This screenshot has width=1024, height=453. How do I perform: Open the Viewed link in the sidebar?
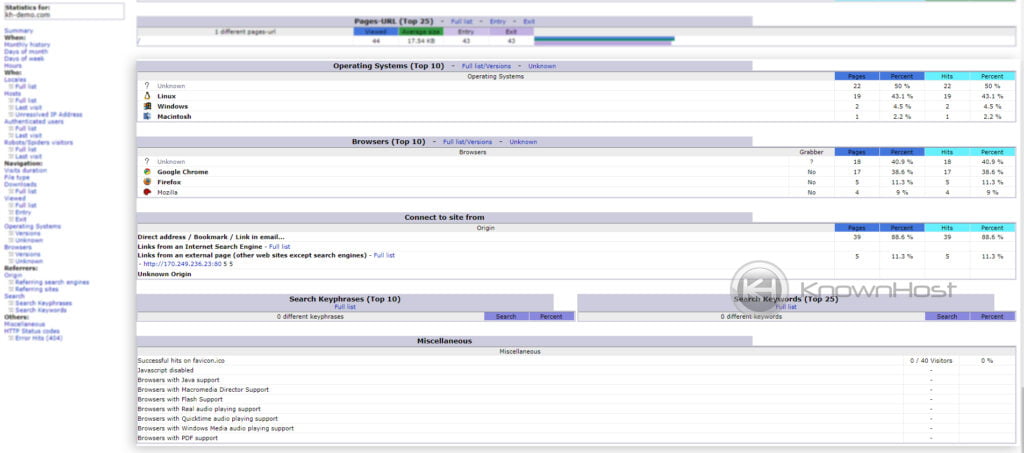coord(15,198)
